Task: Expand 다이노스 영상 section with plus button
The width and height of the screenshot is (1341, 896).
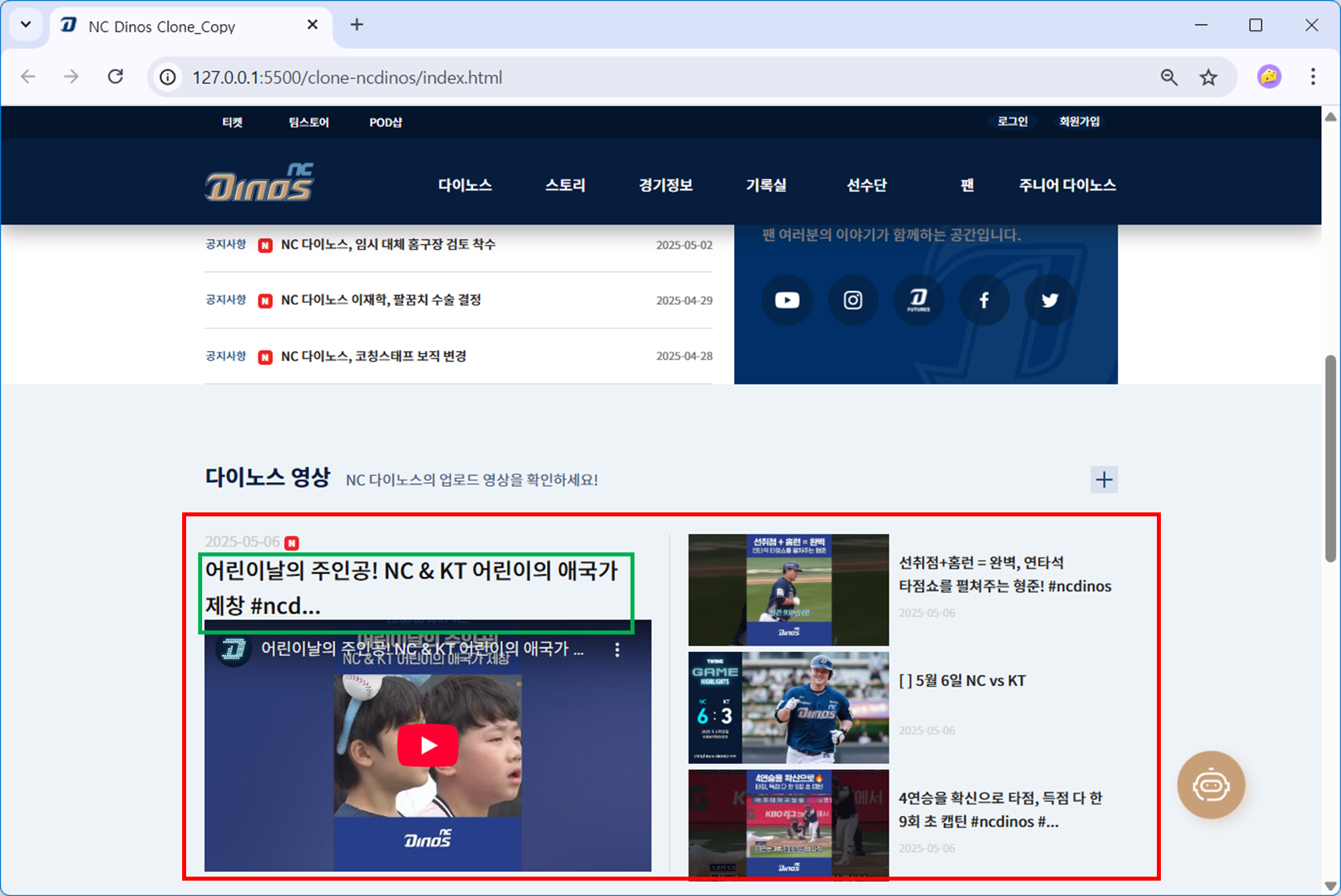Action: pyautogui.click(x=1103, y=480)
